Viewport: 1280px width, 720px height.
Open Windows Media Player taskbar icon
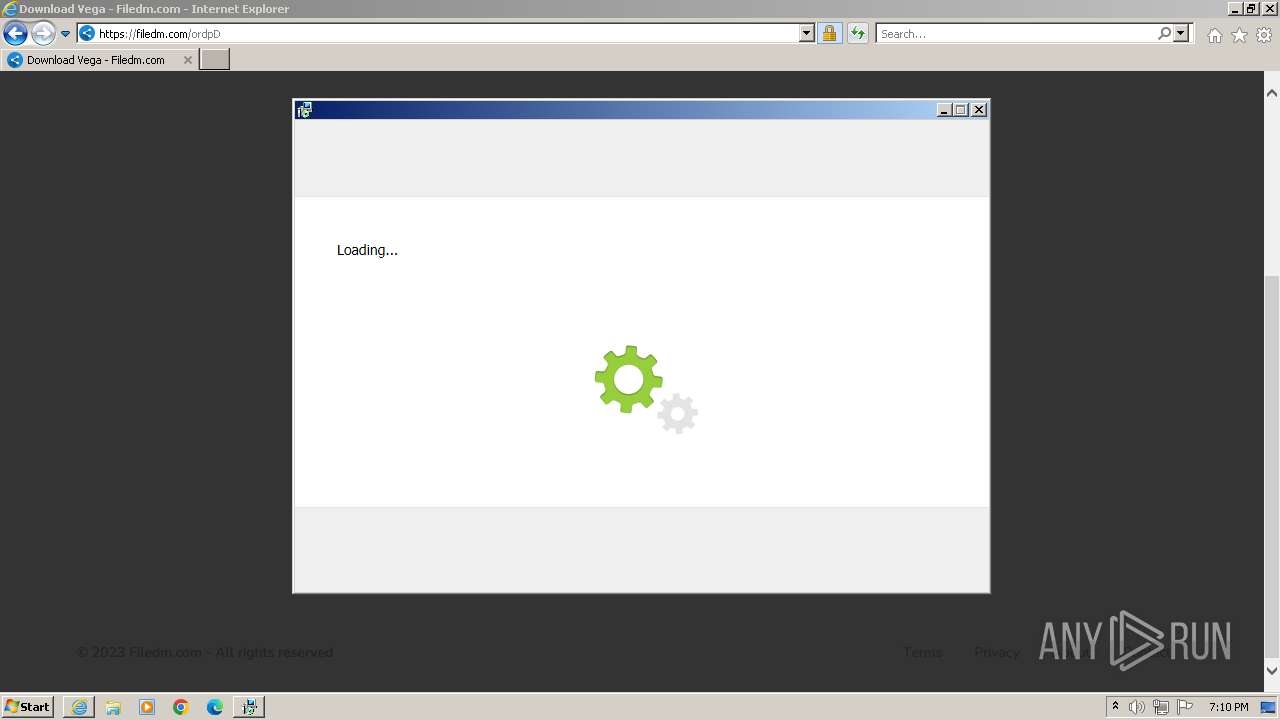pos(147,707)
